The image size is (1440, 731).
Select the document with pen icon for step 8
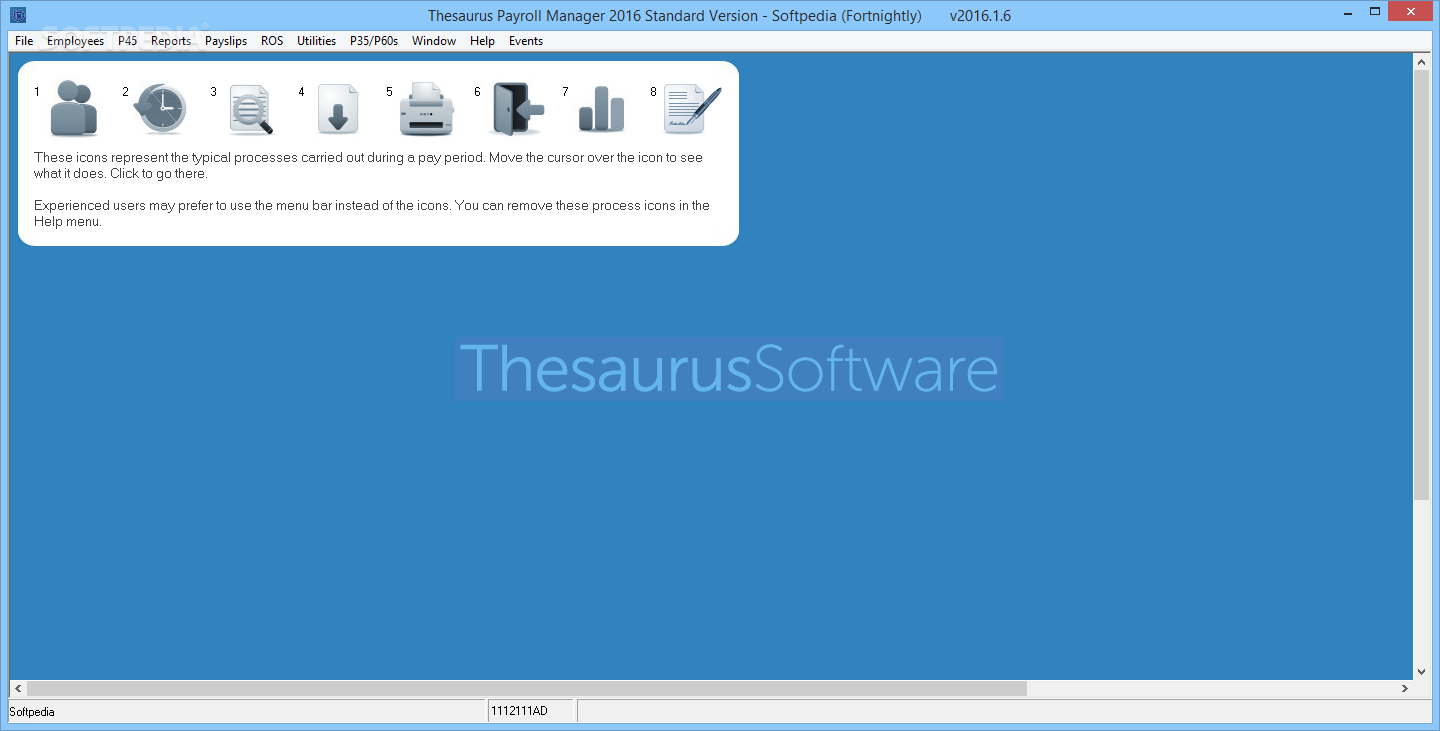point(692,109)
